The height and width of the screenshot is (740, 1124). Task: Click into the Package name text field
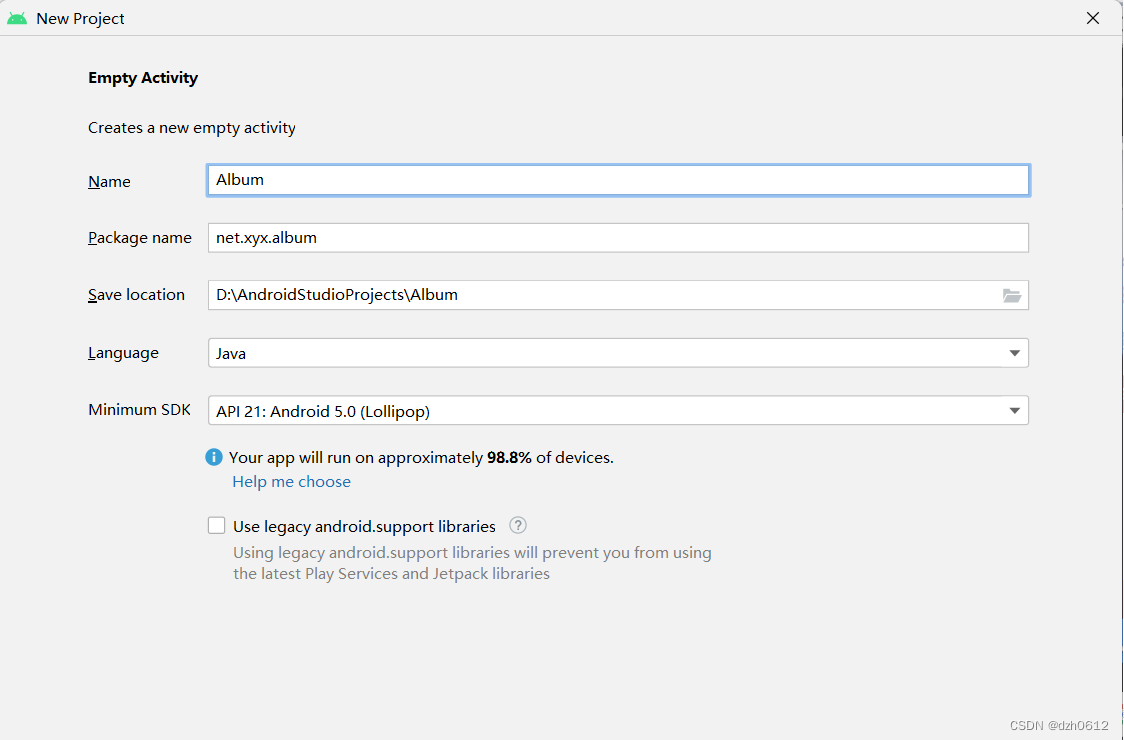[618, 238]
